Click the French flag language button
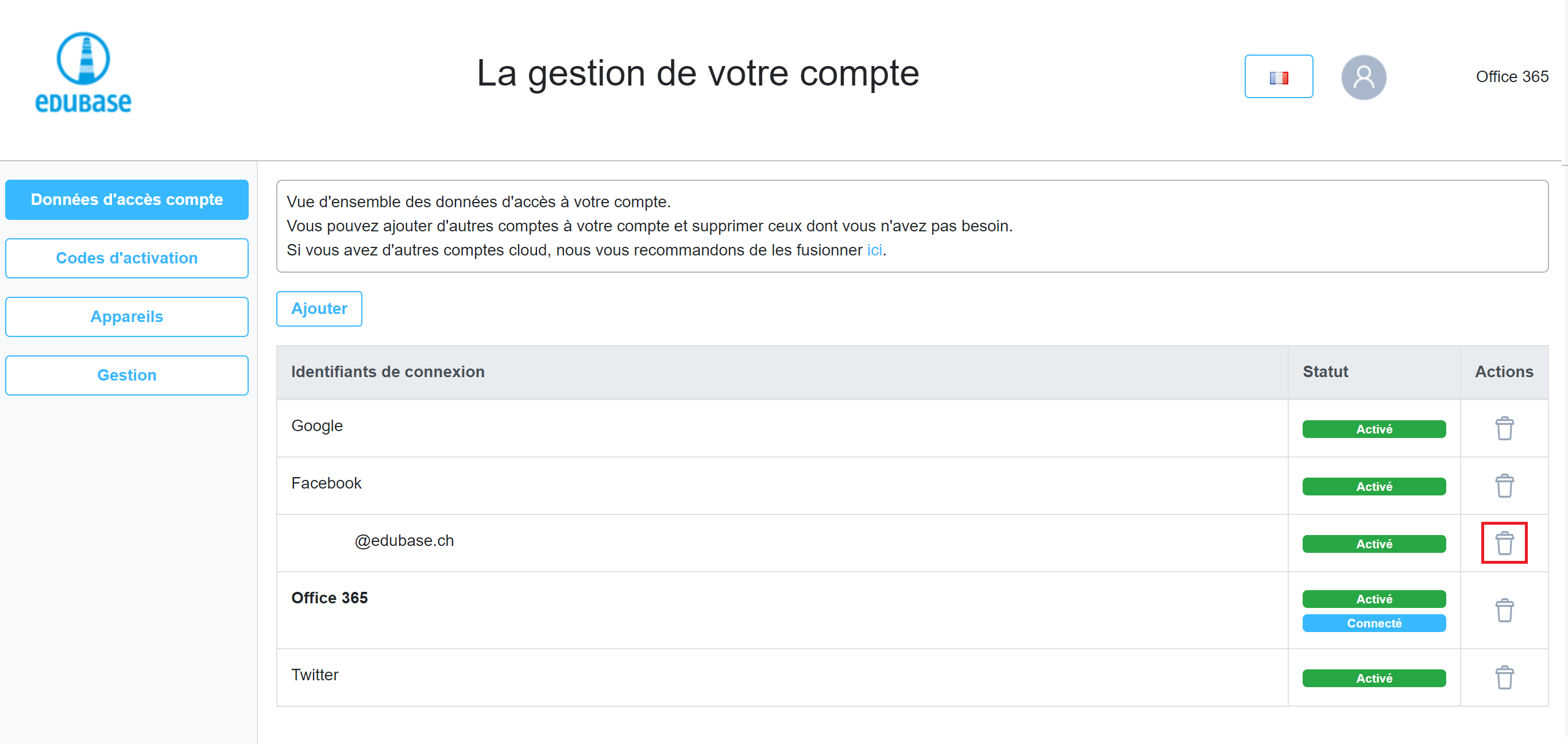 pyautogui.click(x=1279, y=77)
